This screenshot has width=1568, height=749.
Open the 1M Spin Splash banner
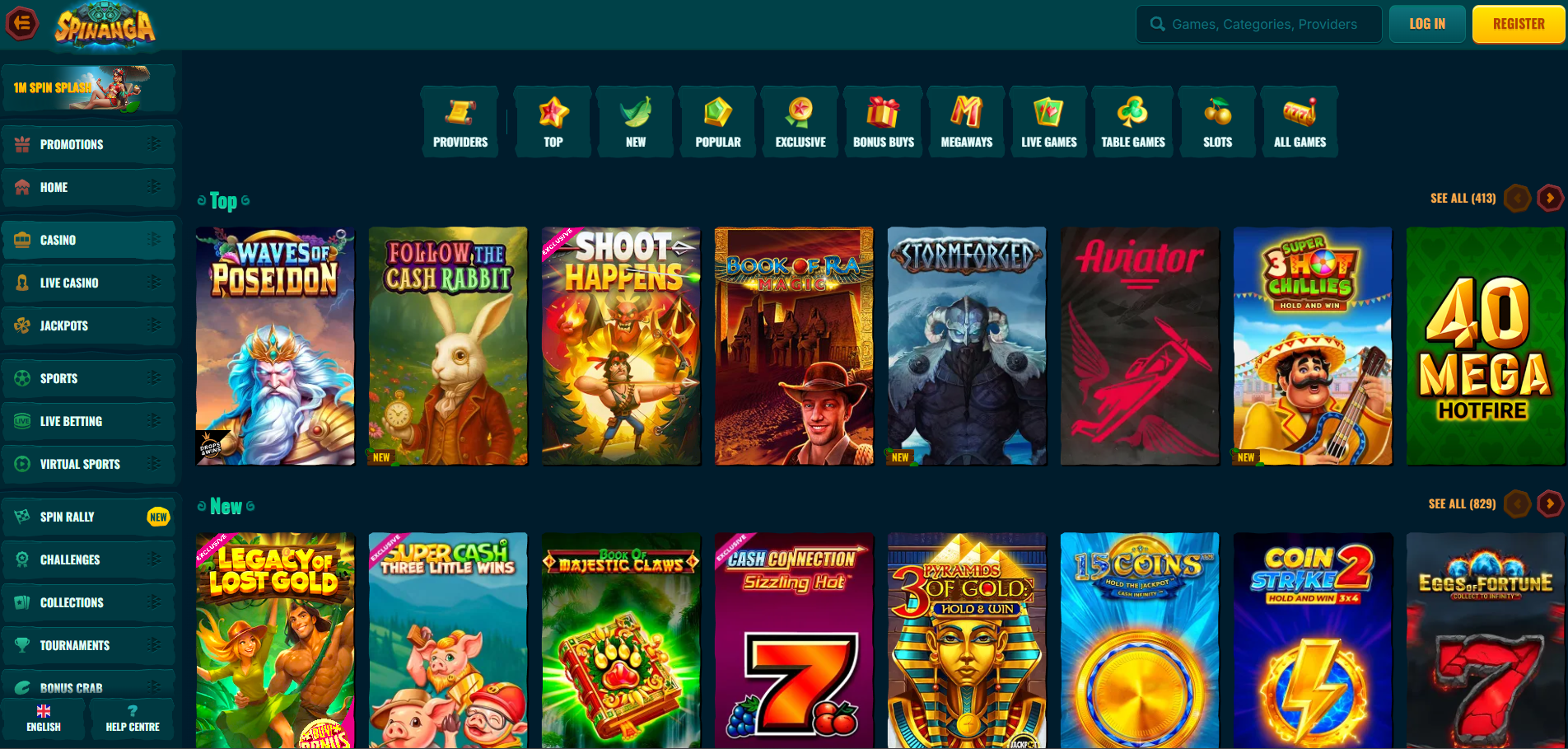(88, 88)
